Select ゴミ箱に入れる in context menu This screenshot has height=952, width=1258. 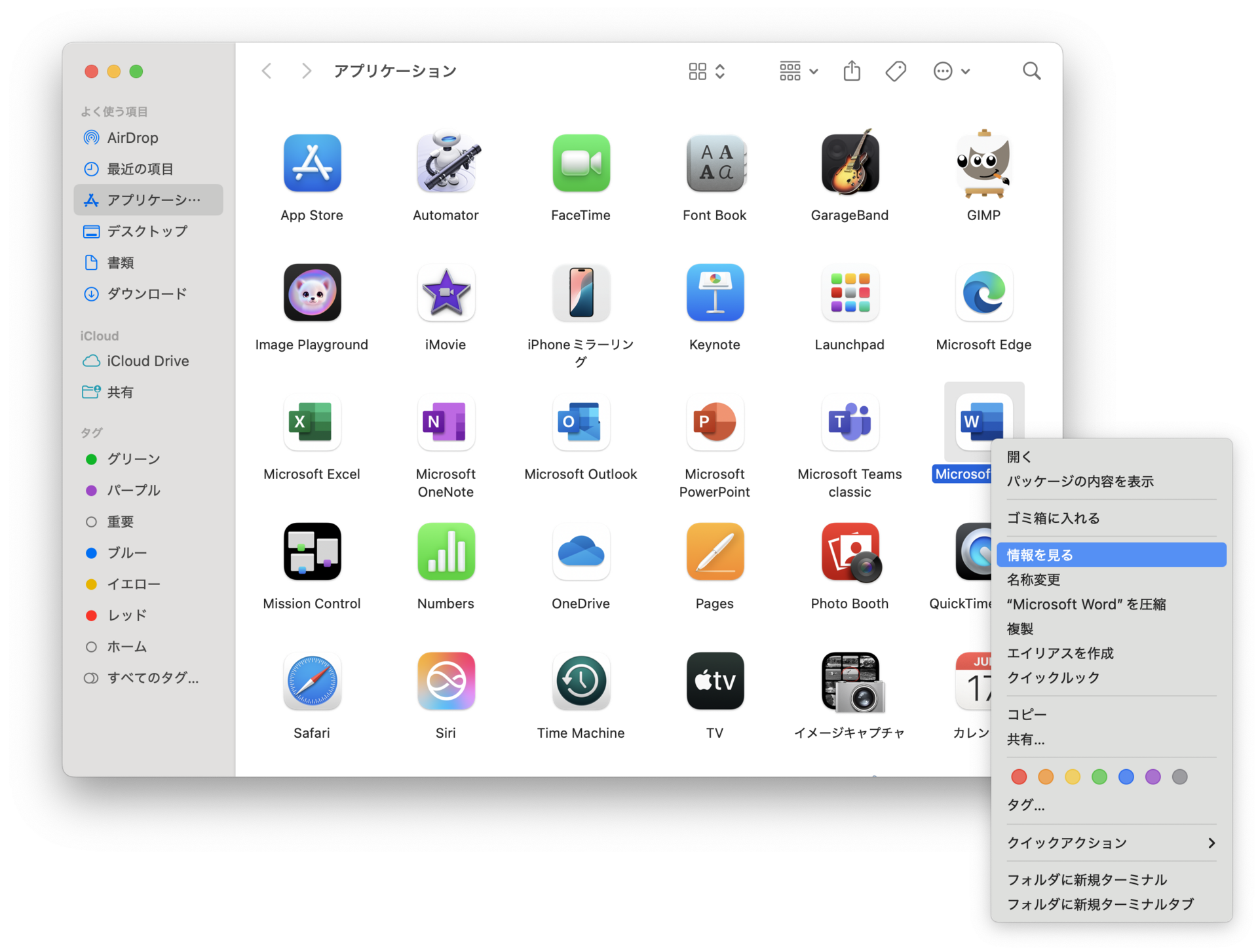[x=1111, y=518]
